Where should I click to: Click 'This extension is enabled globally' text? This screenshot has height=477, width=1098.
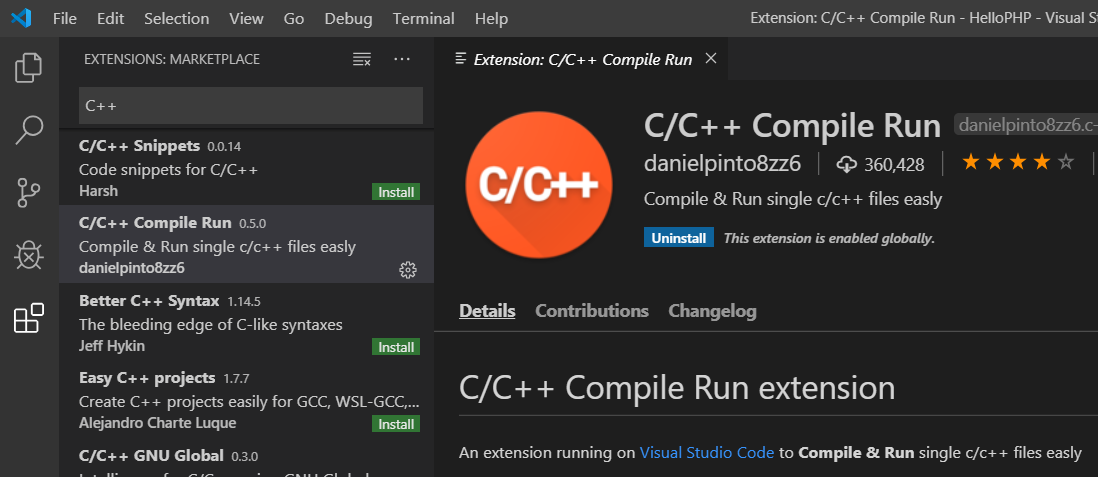coord(829,238)
